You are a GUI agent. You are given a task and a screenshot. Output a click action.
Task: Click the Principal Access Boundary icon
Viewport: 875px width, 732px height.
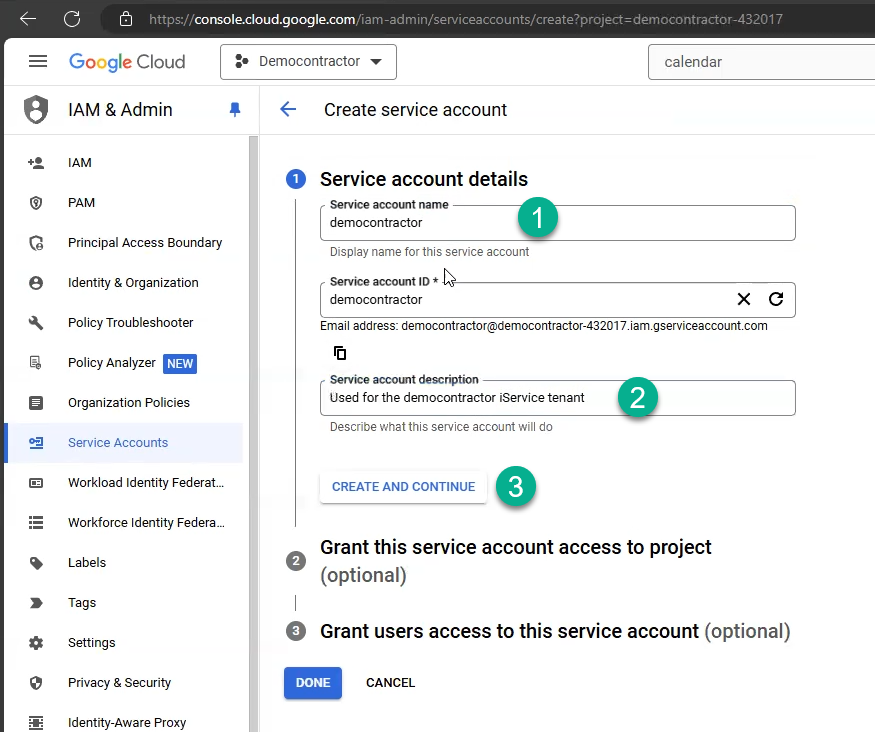pyautogui.click(x=36, y=243)
